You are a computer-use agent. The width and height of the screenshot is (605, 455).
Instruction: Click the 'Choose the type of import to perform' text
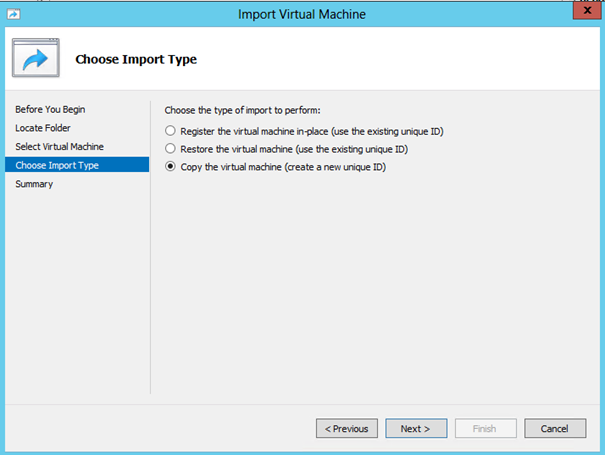(x=242, y=110)
